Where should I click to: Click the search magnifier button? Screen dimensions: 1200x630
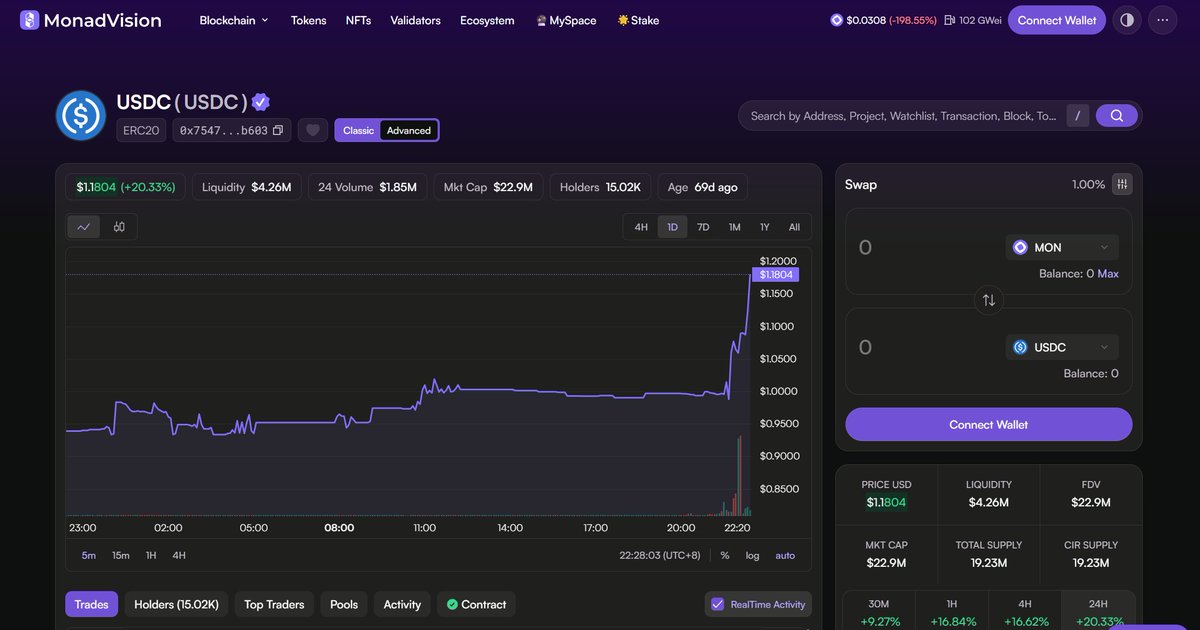(1117, 116)
